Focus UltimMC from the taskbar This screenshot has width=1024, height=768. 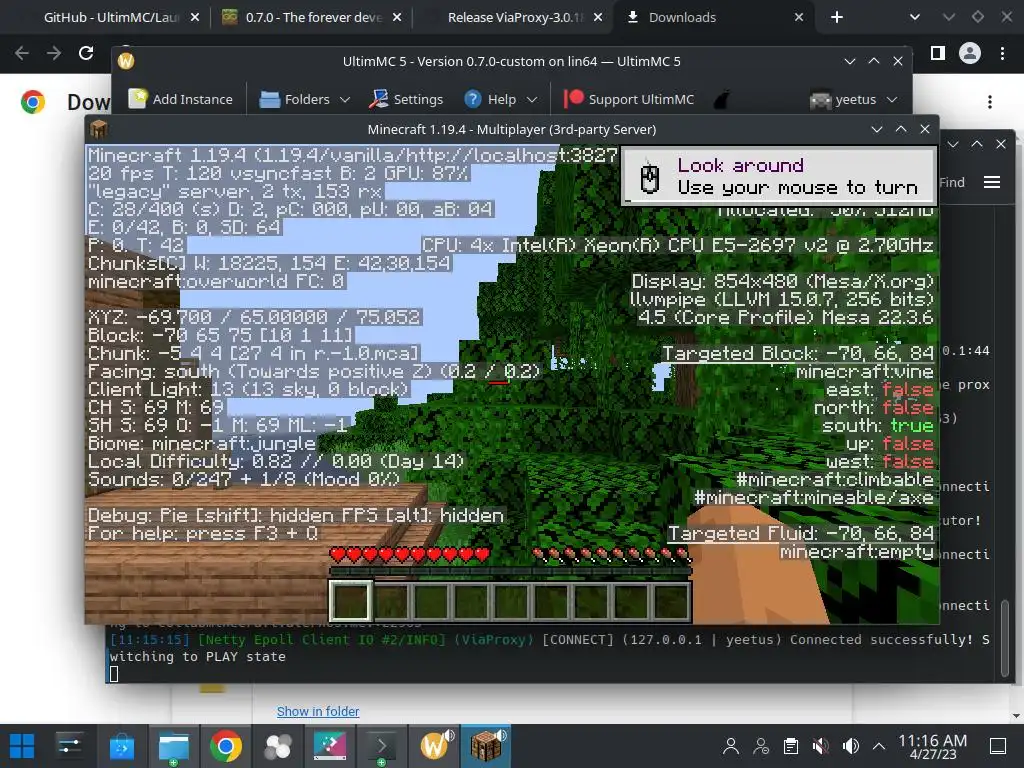tap(435, 746)
